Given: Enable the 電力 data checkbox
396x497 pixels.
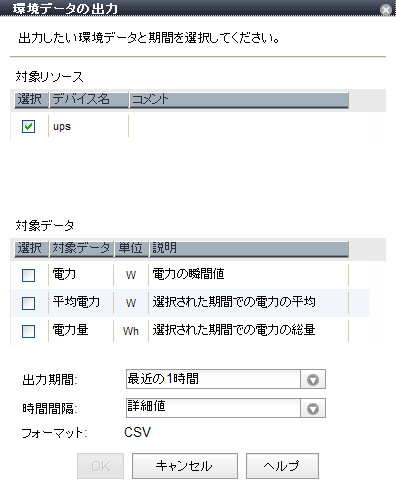Looking at the screenshot, I should (x=28, y=275).
